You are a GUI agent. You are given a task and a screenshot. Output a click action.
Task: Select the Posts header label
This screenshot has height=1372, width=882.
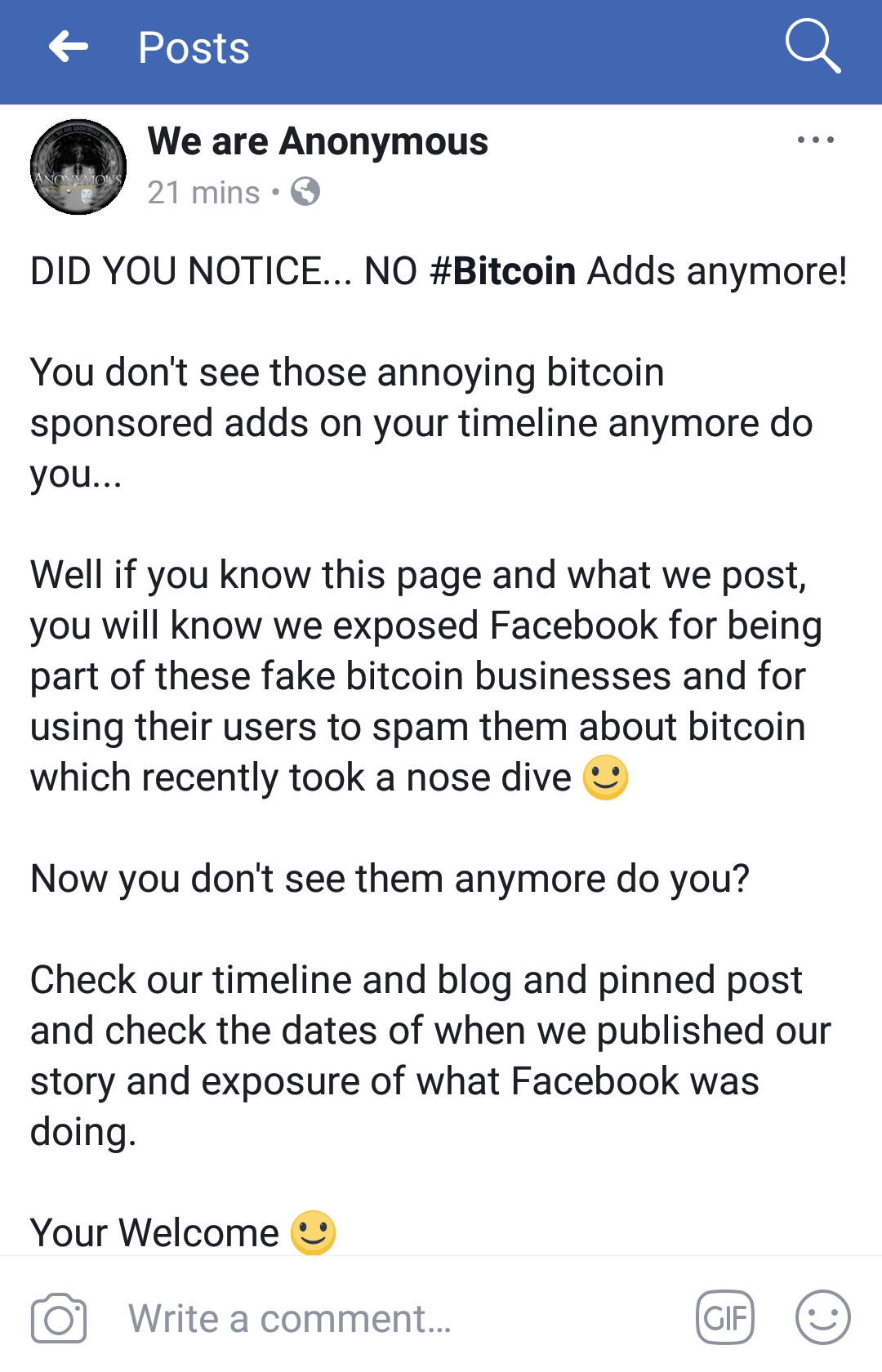[193, 47]
